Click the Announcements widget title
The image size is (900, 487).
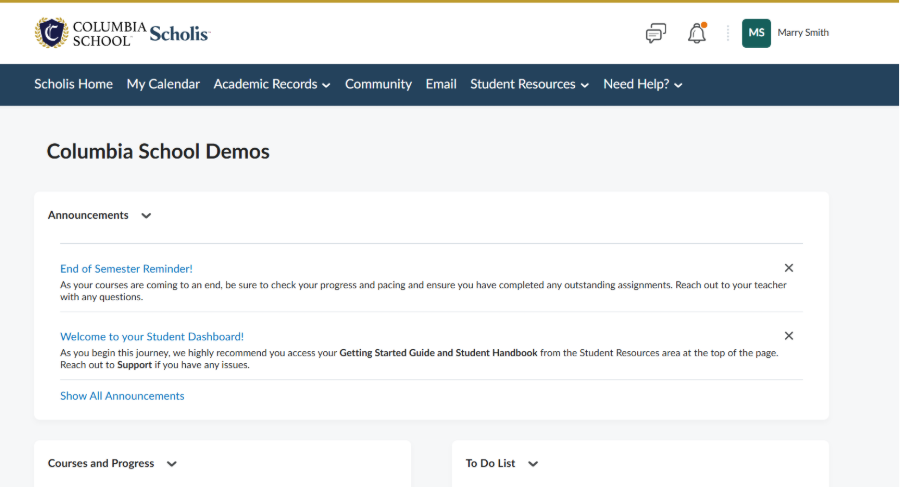(88, 215)
